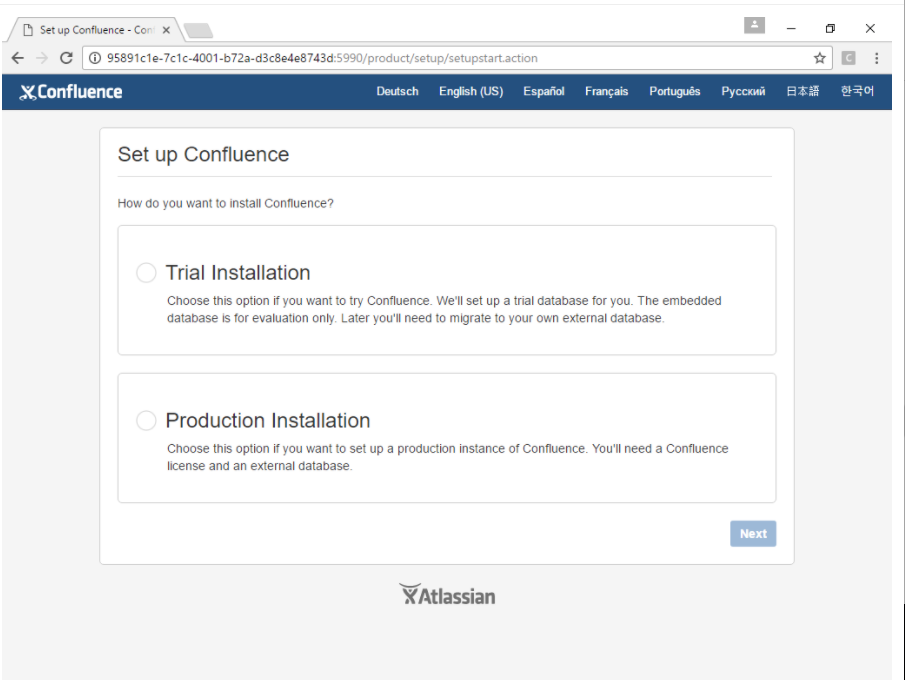This screenshot has height=680, width=905.
Task: Switch language to Español
Action: (x=544, y=91)
